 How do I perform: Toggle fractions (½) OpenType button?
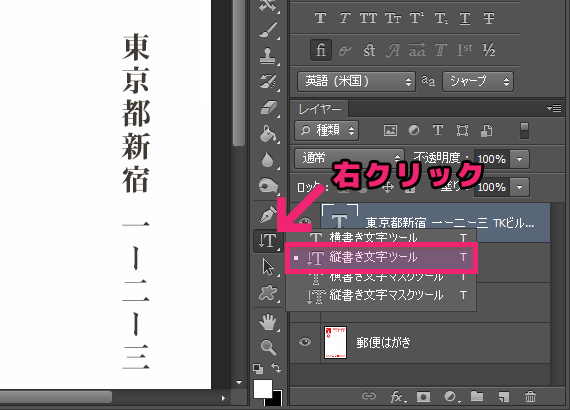click(x=489, y=50)
